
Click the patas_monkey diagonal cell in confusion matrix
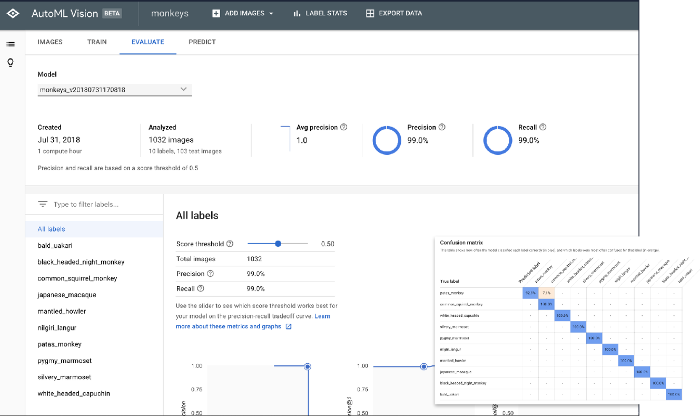tap(530, 293)
